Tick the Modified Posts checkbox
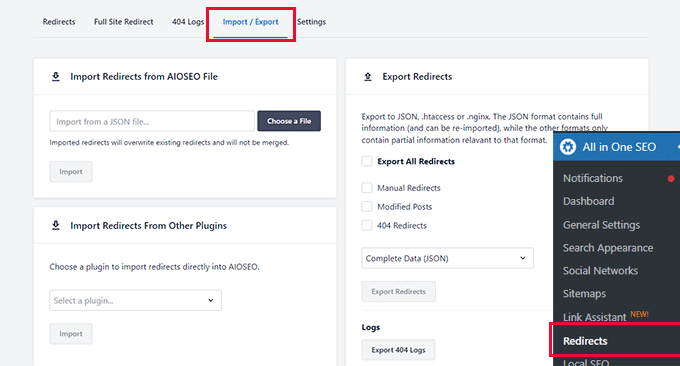Viewport: 680px width, 366px height. 367,206
